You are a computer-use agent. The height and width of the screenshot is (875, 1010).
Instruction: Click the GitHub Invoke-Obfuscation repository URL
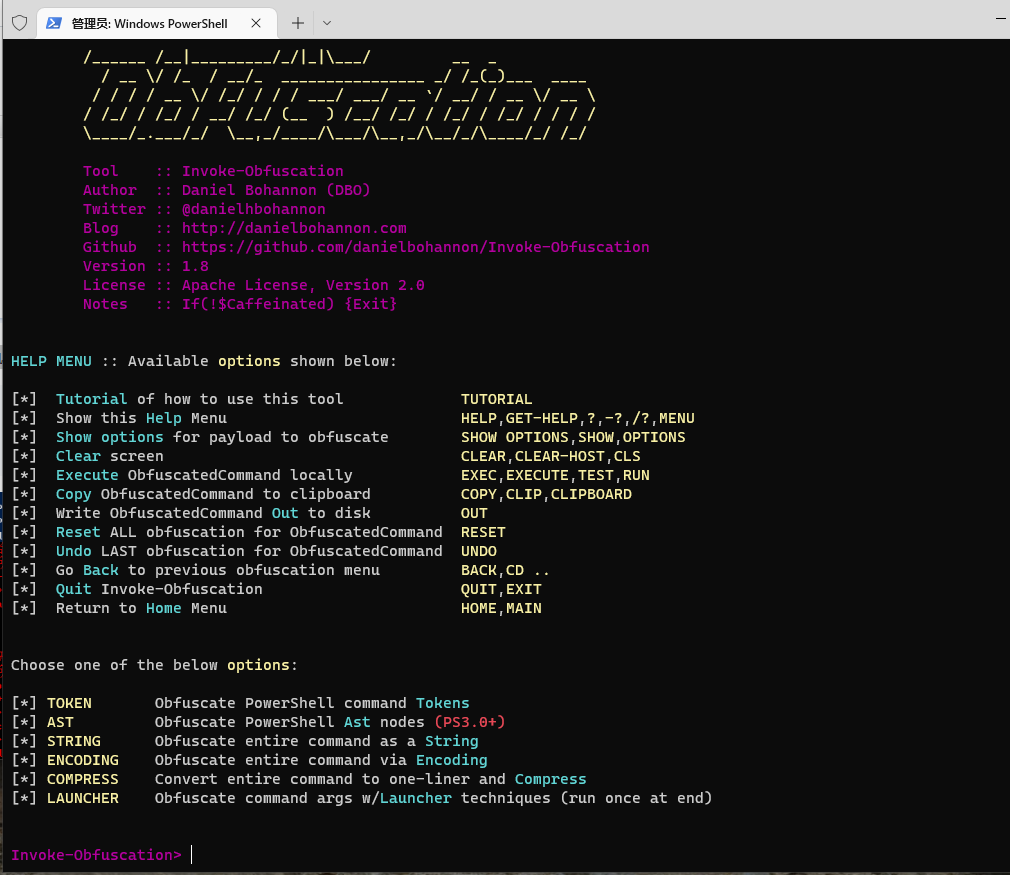pyautogui.click(x=415, y=247)
